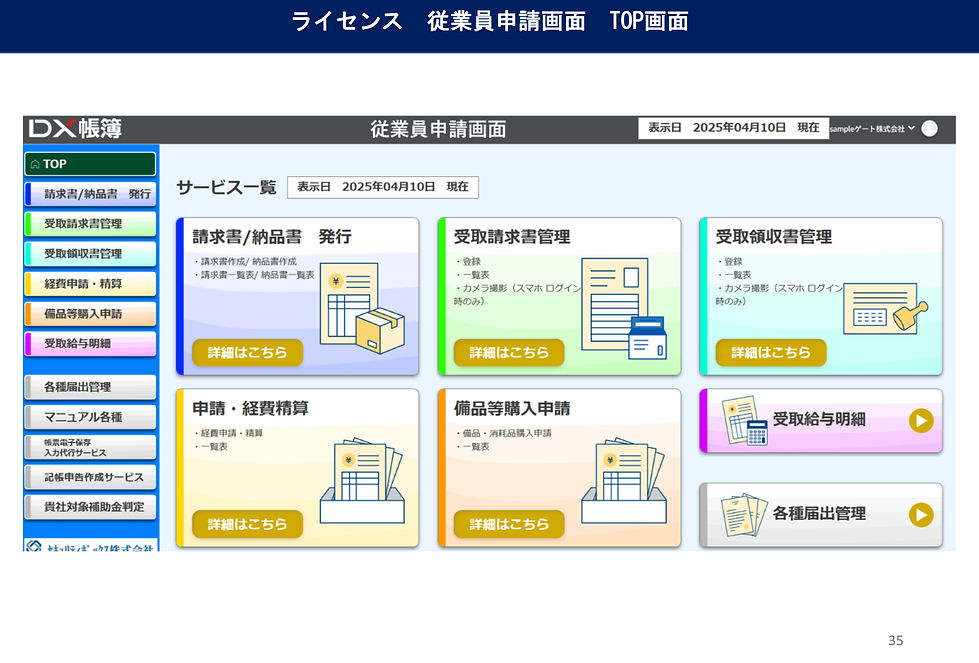Click 請求書一覧表/ 納品書一覧表 bullet text

(254, 275)
